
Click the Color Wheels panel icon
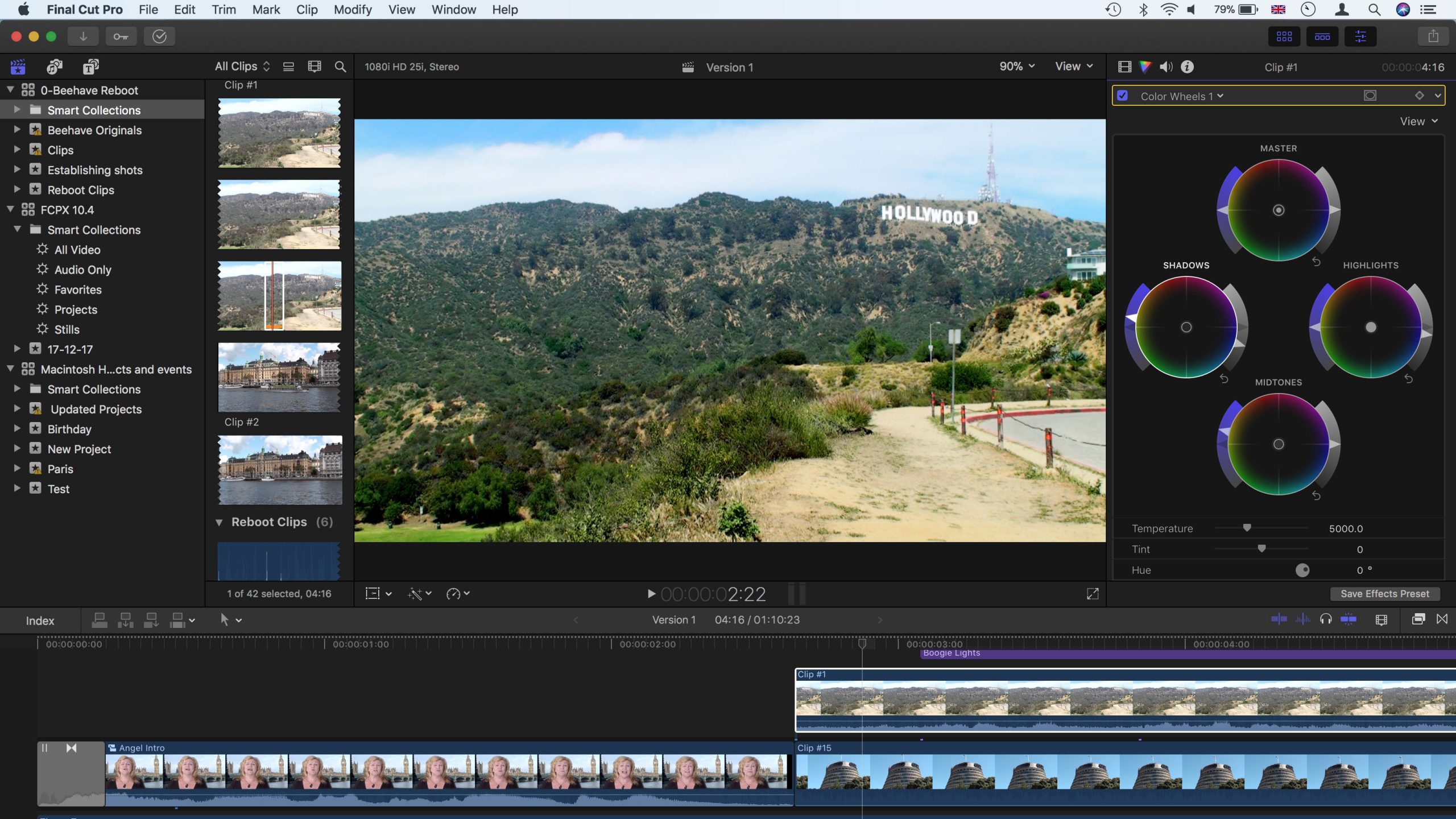coord(1145,67)
